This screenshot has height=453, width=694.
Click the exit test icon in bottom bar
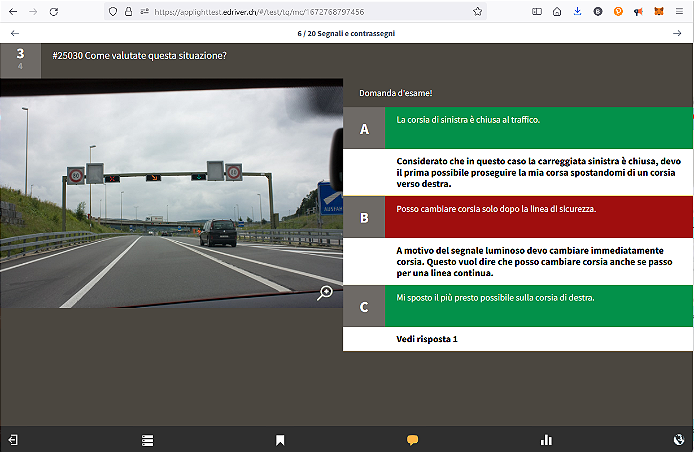click(x=13, y=440)
